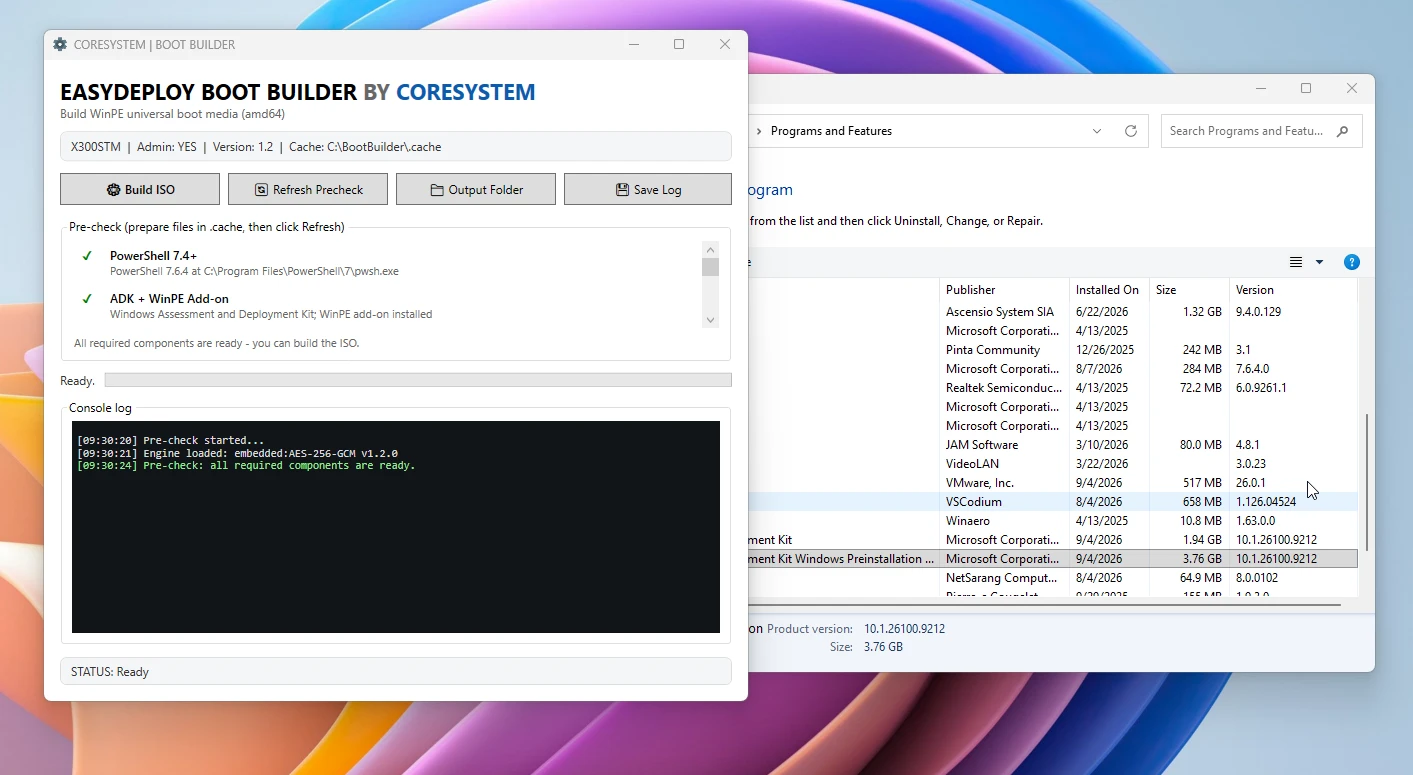Sort by Version column header
This screenshot has height=775, width=1413.
click(1293, 290)
